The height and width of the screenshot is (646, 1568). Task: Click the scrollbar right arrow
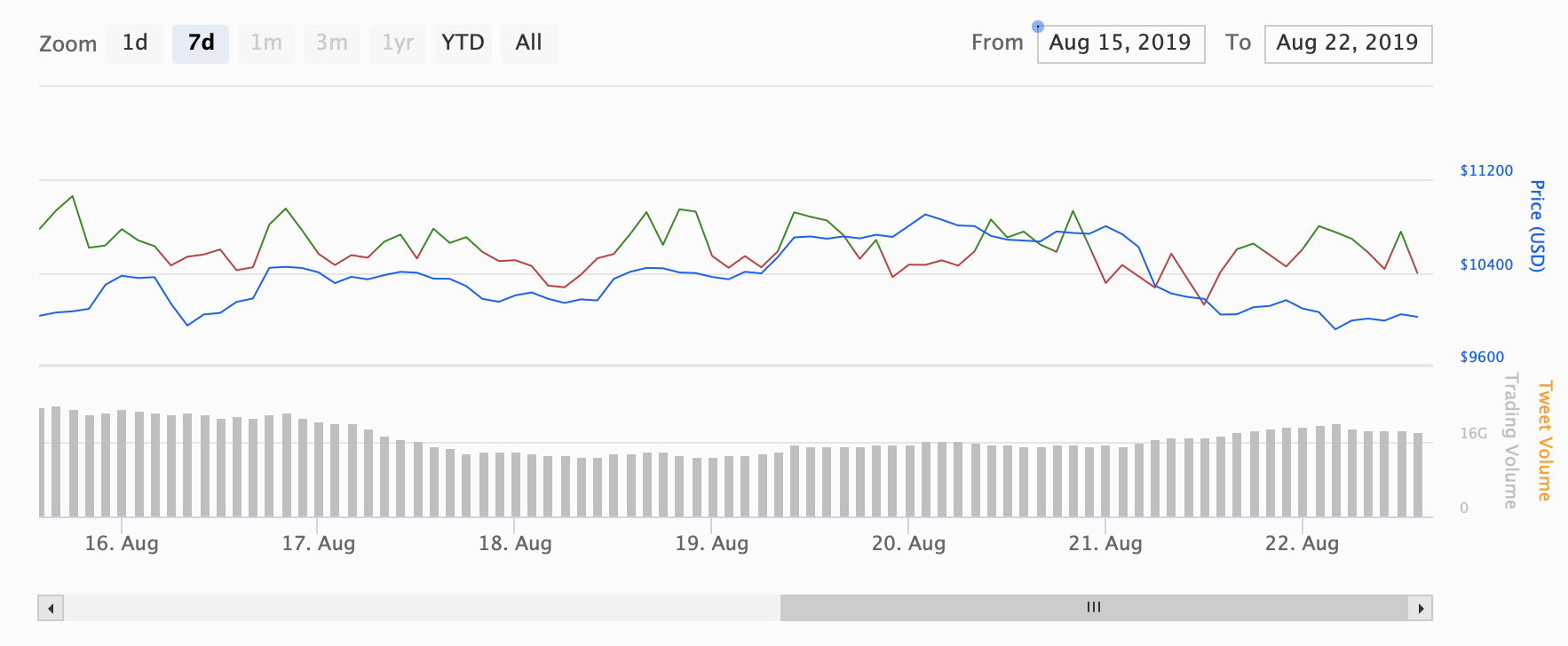click(1421, 608)
